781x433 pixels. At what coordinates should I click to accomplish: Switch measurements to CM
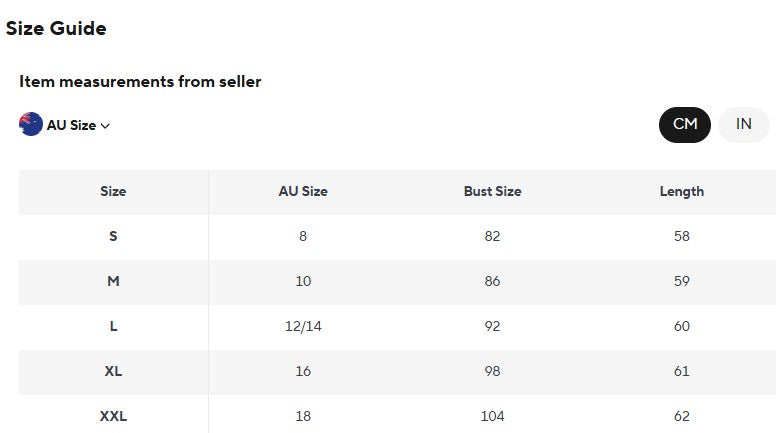point(685,125)
